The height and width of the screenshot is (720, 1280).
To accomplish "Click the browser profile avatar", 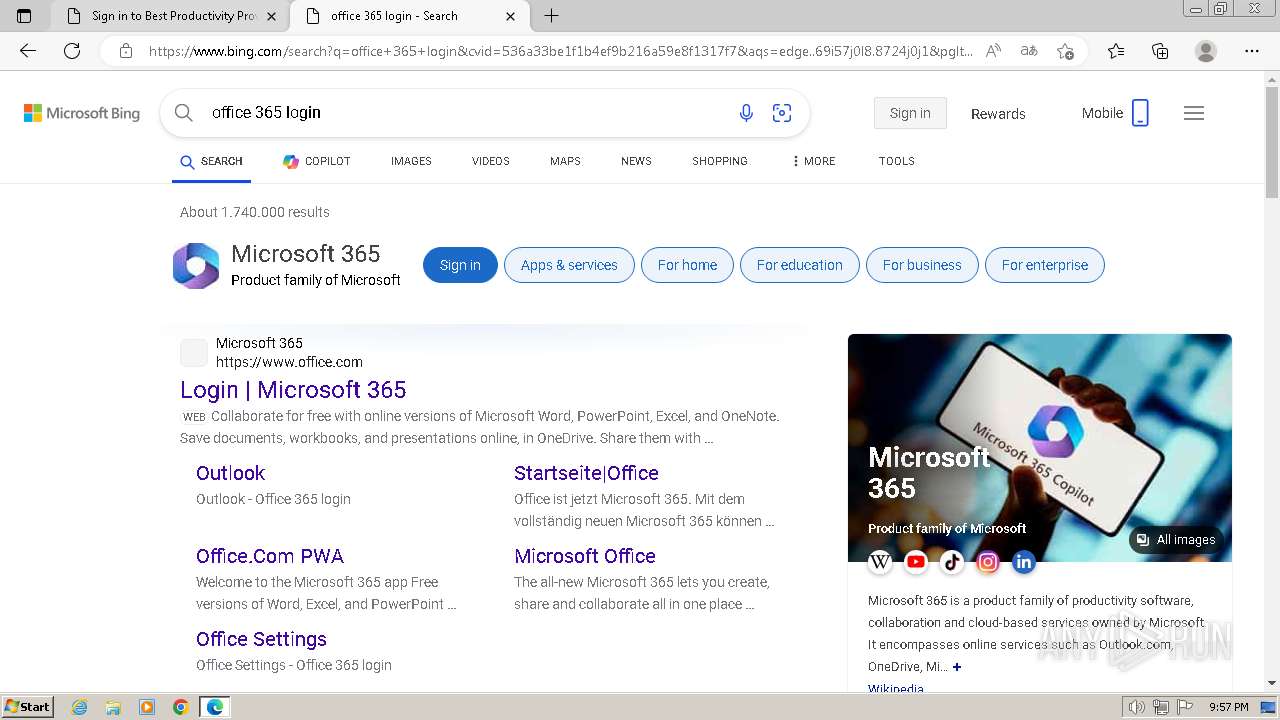I will [1206, 51].
